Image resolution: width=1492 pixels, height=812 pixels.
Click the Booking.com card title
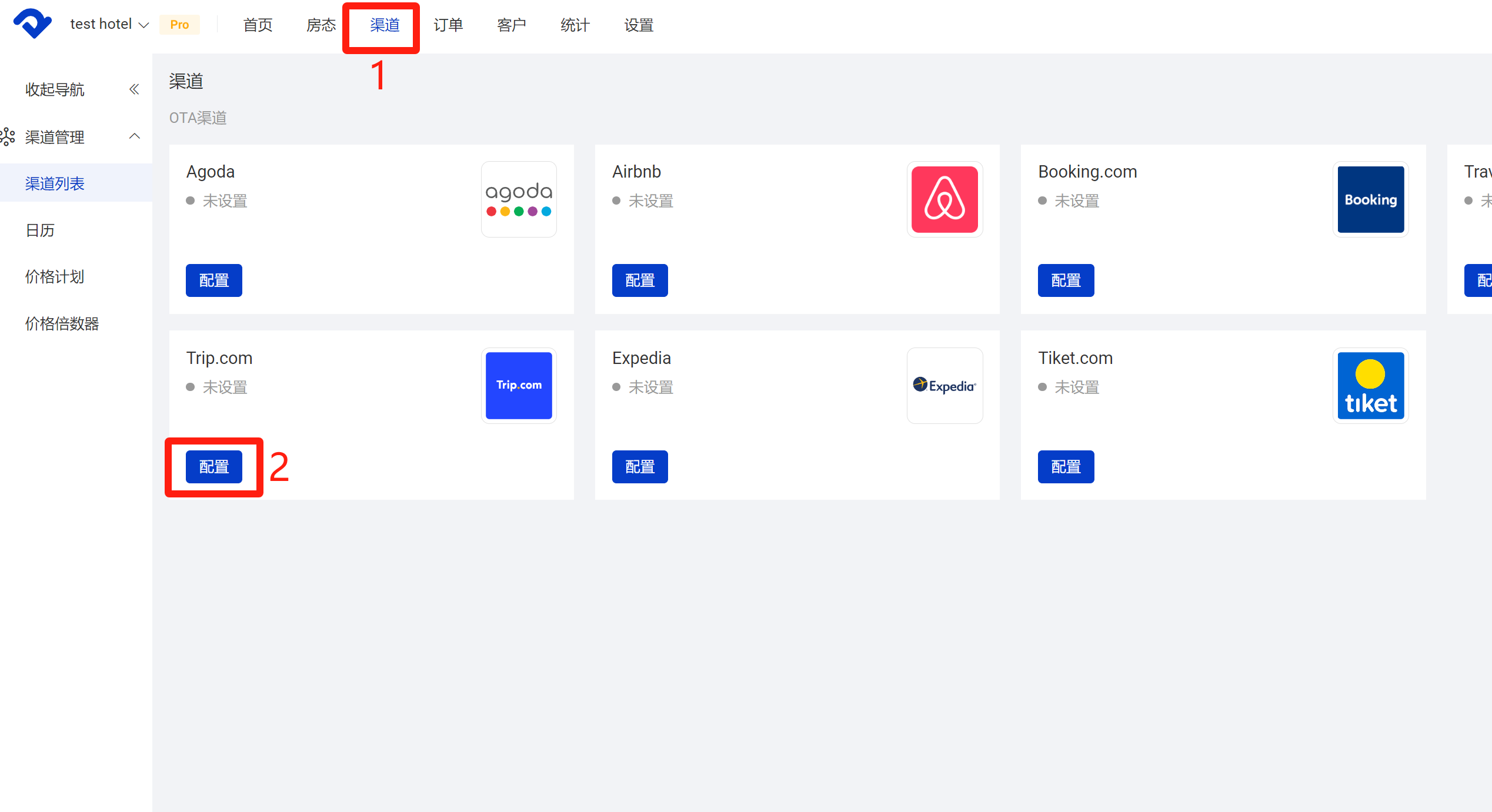coord(1087,172)
